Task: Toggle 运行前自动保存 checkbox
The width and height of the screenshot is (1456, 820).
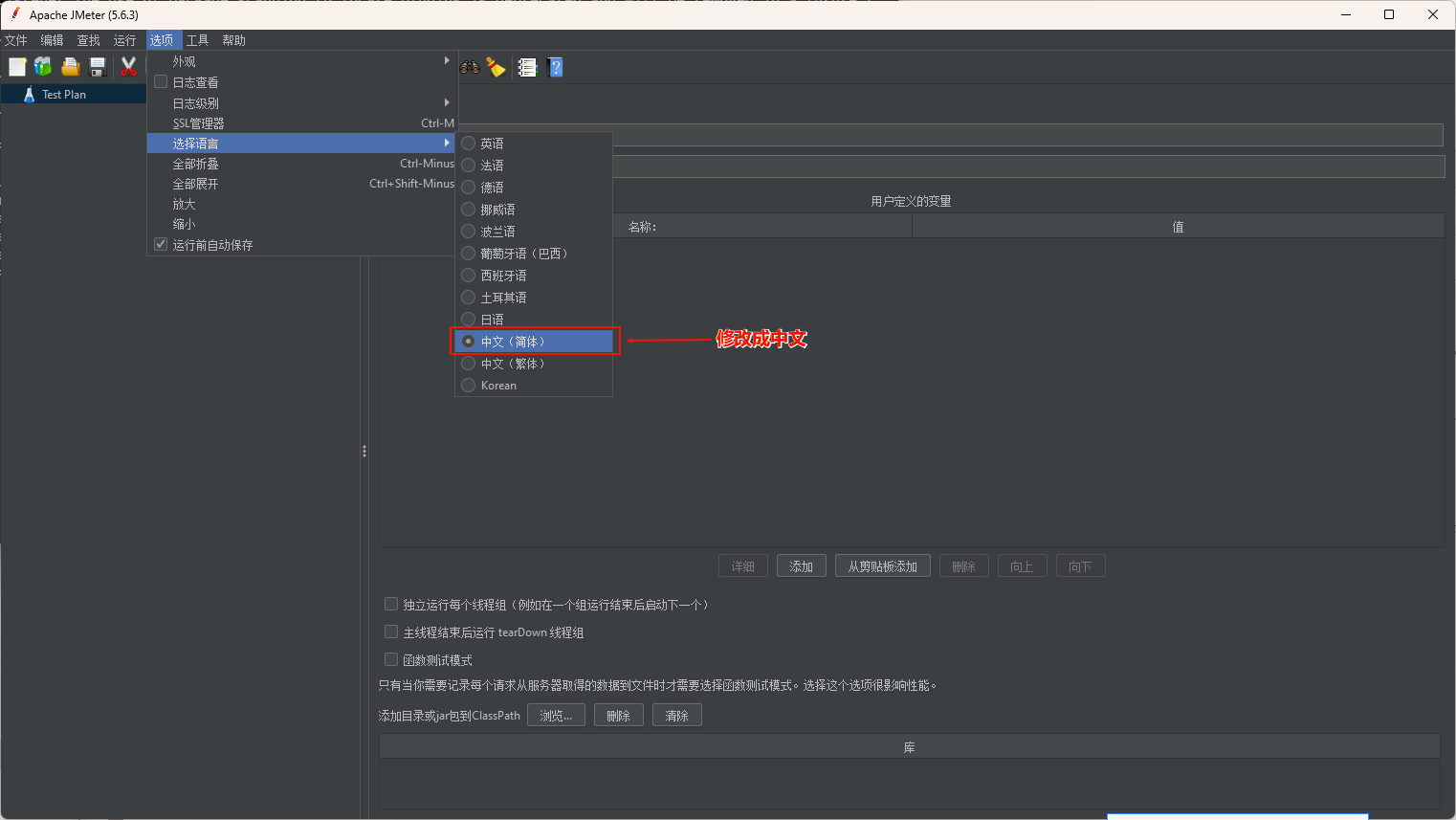Action: point(161,244)
